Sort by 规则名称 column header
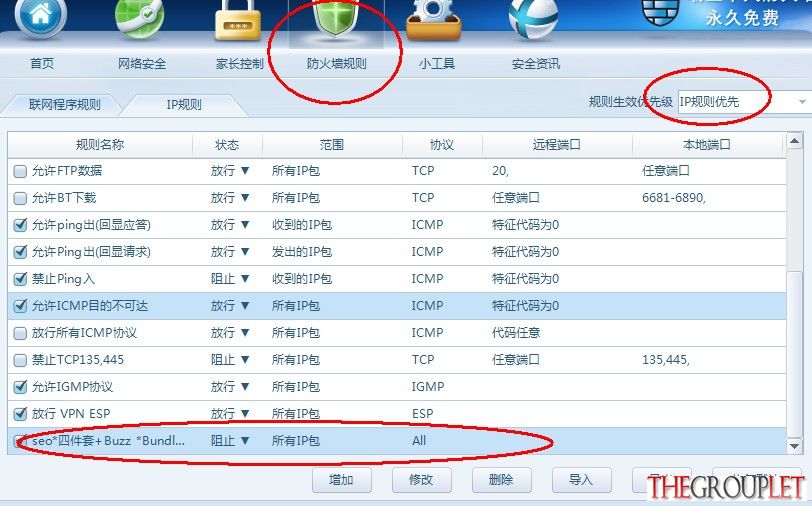Image resolution: width=812 pixels, height=506 pixels. pyautogui.click(x=100, y=144)
